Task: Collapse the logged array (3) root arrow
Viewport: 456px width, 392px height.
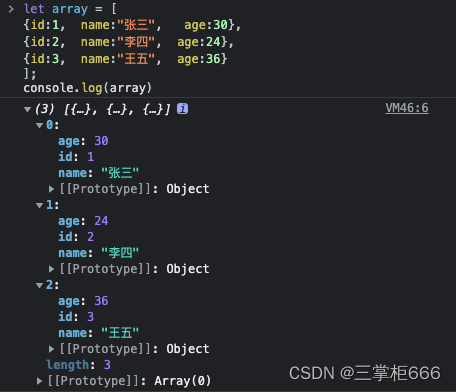Action: [x=28, y=109]
